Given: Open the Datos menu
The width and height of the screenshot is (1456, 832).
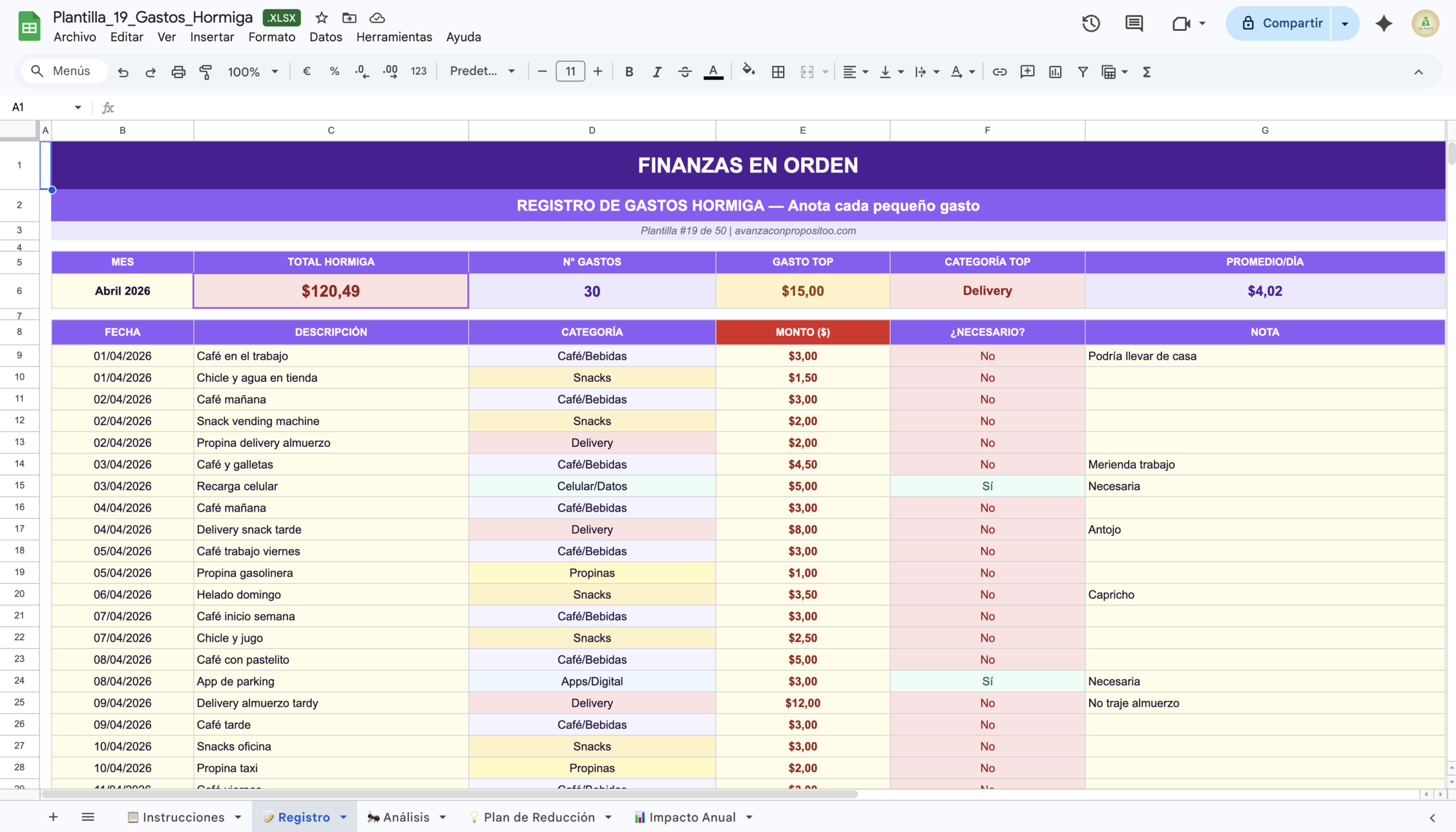Looking at the screenshot, I should pyautogui.click(x=325, y=36).
